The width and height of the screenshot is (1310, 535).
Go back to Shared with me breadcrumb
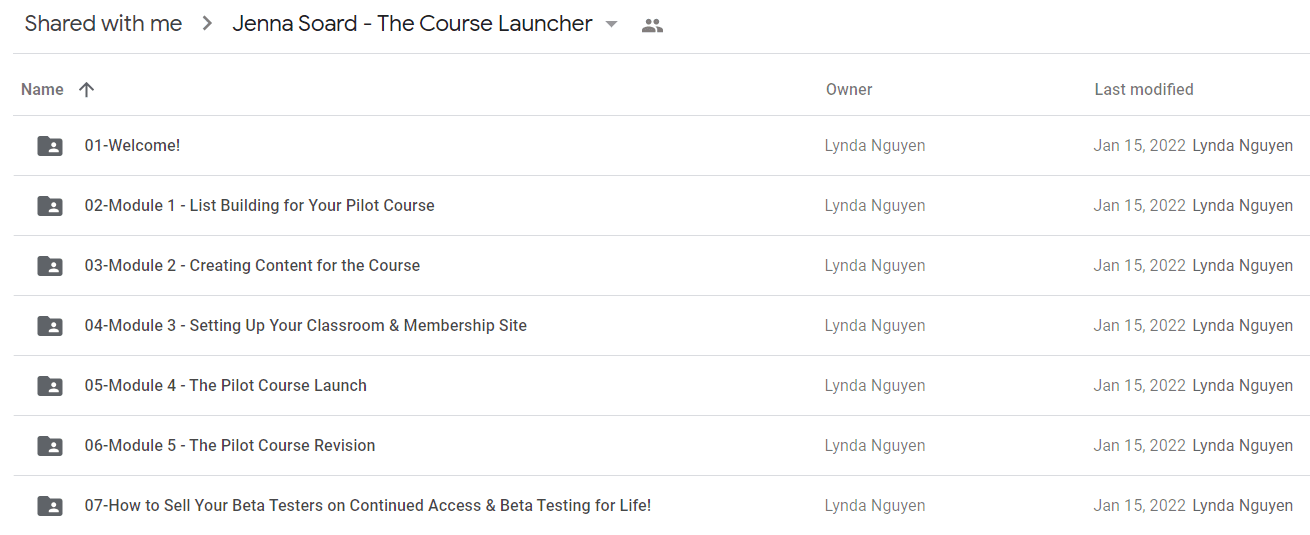pos(103,24)
